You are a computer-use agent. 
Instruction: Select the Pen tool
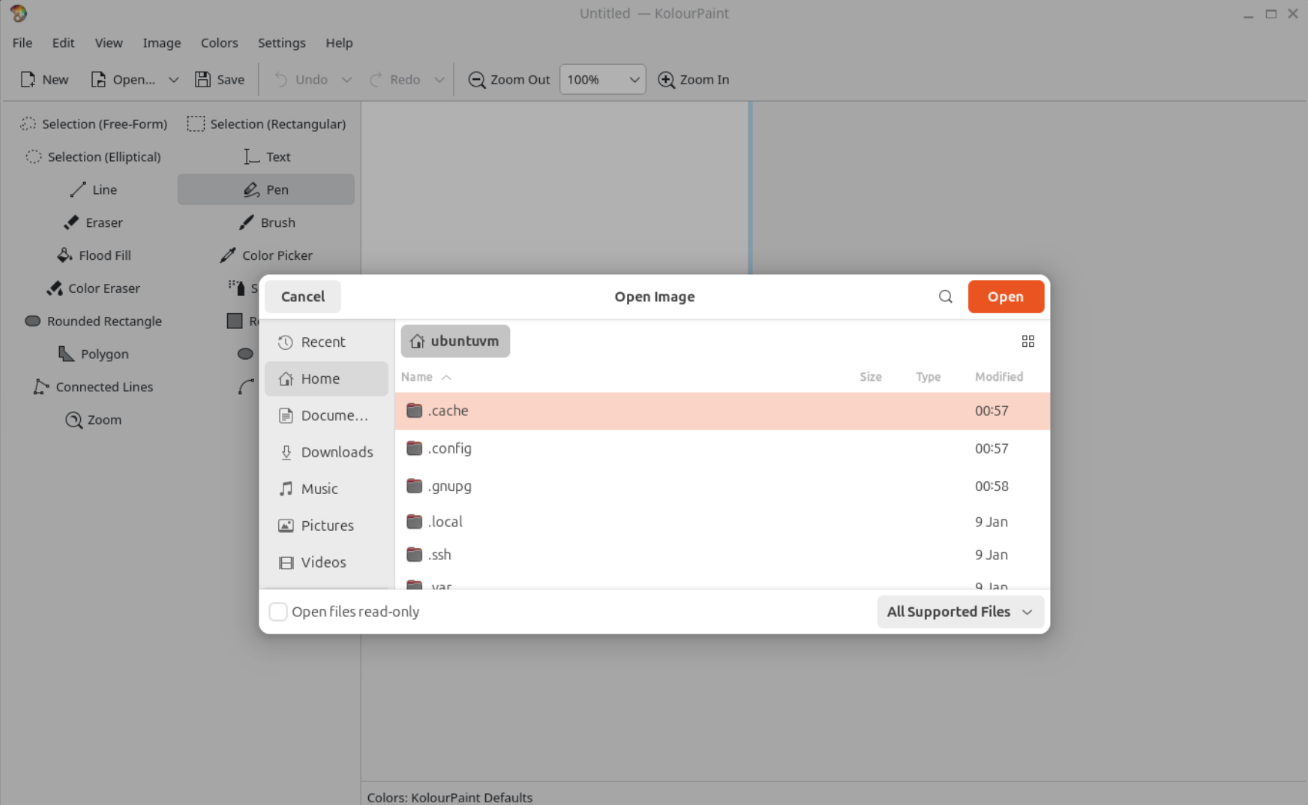click(266, 190)
